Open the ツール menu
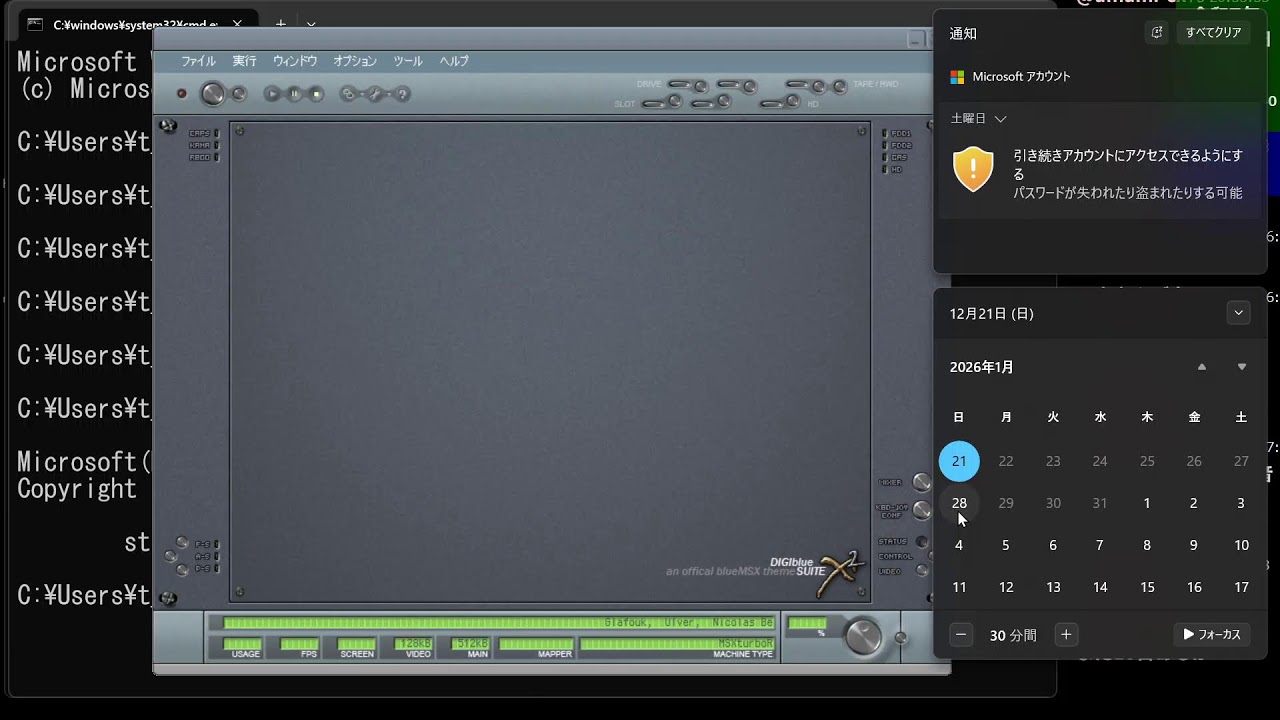The image size is (1280, 720). 408,61
